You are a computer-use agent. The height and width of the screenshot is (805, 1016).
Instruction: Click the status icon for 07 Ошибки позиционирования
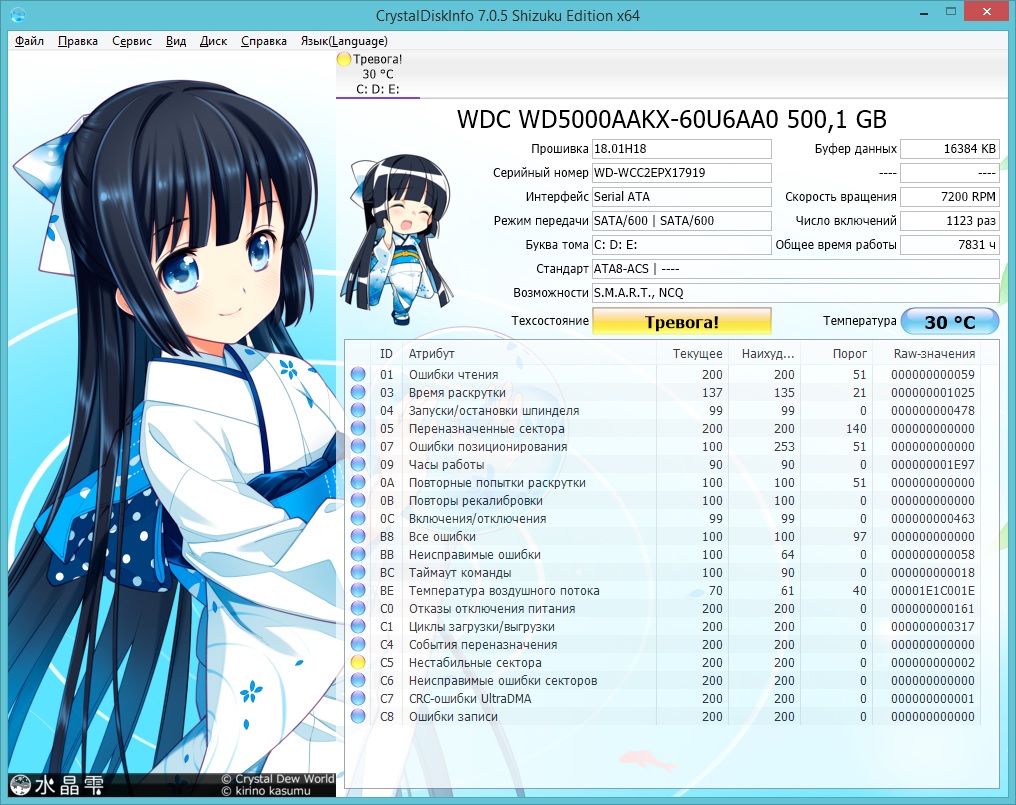pos(358,446)
